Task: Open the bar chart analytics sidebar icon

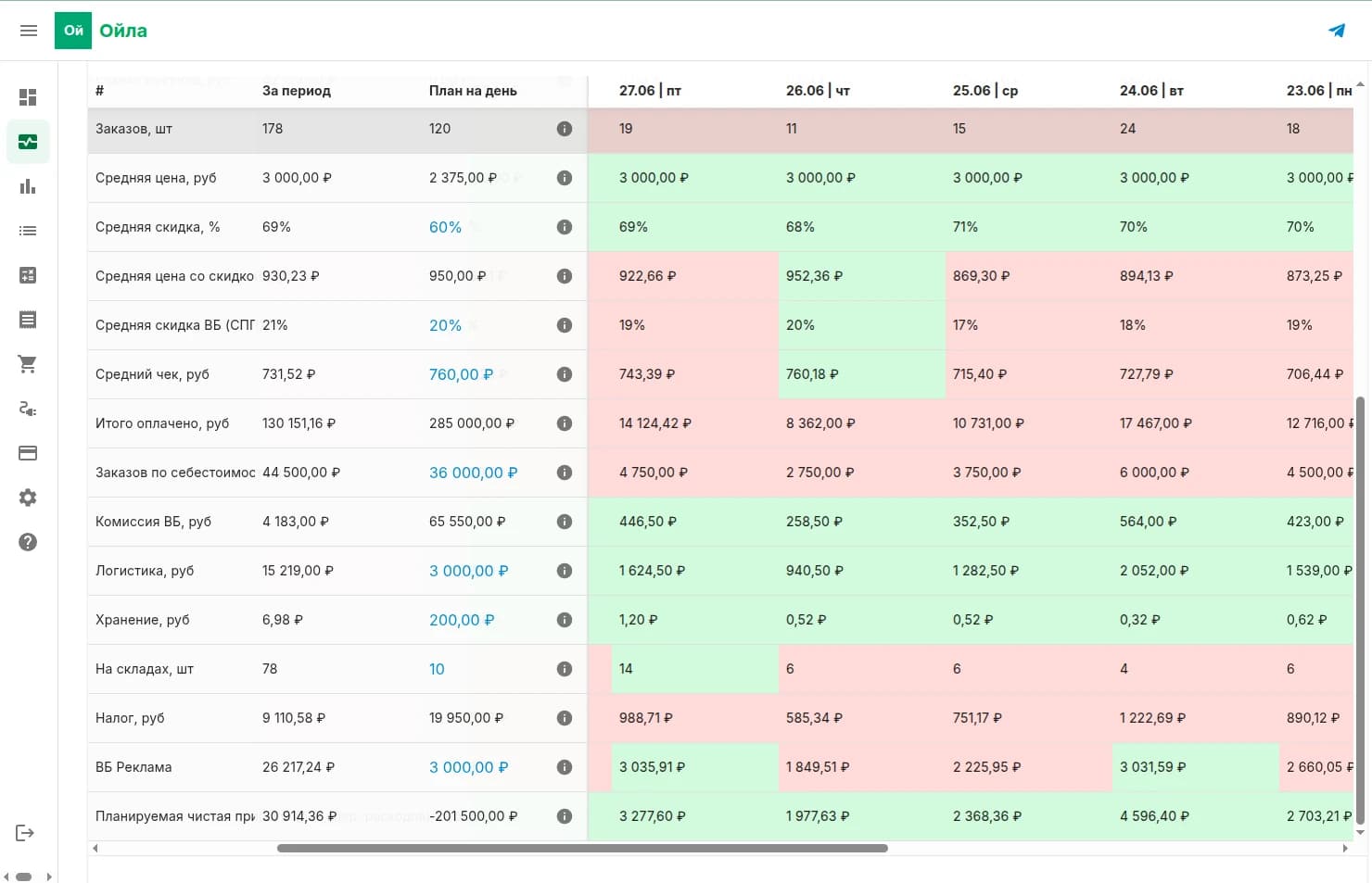Action: (x=28, y=186)
